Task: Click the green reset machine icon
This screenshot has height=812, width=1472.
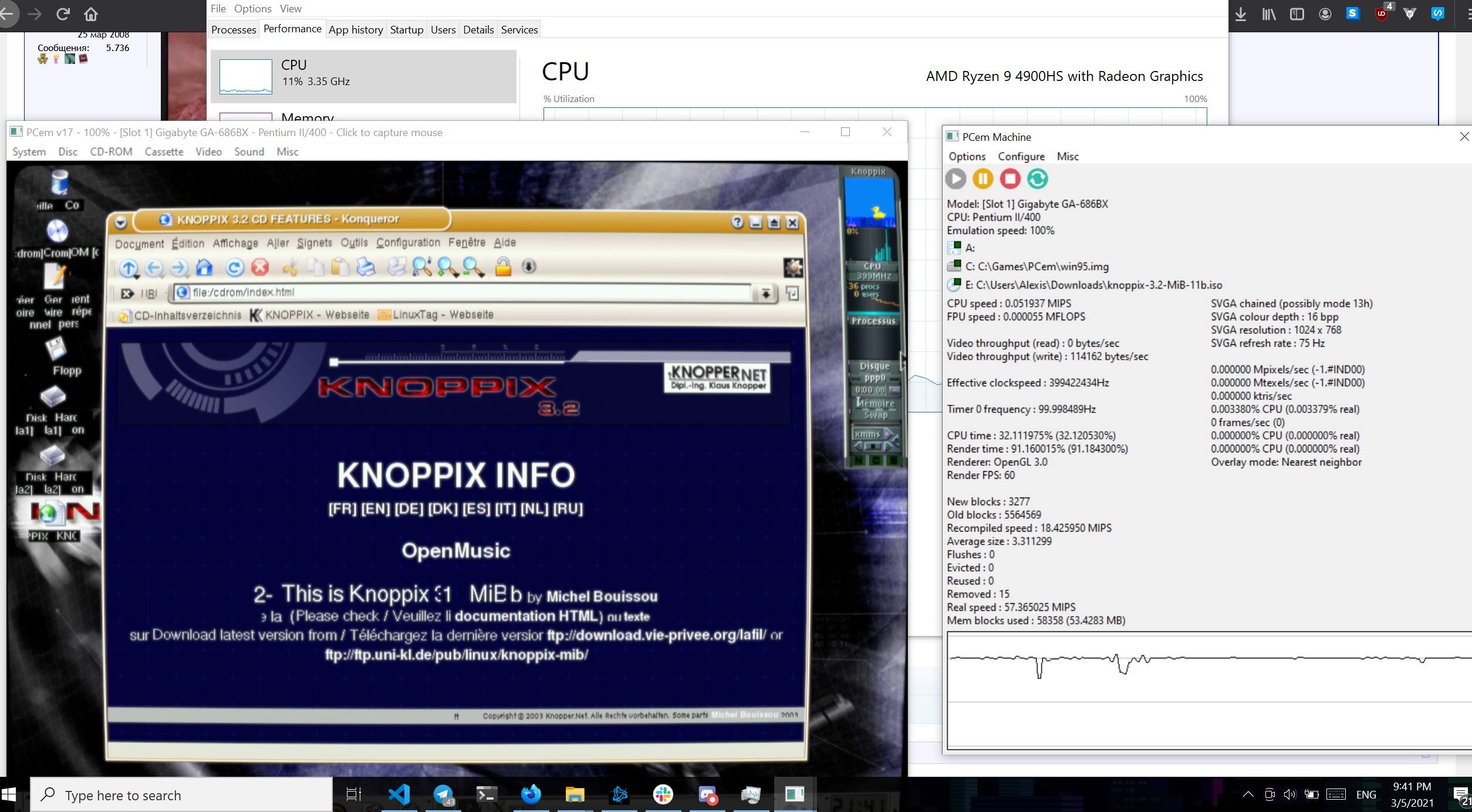Action: pos(1037,179)
